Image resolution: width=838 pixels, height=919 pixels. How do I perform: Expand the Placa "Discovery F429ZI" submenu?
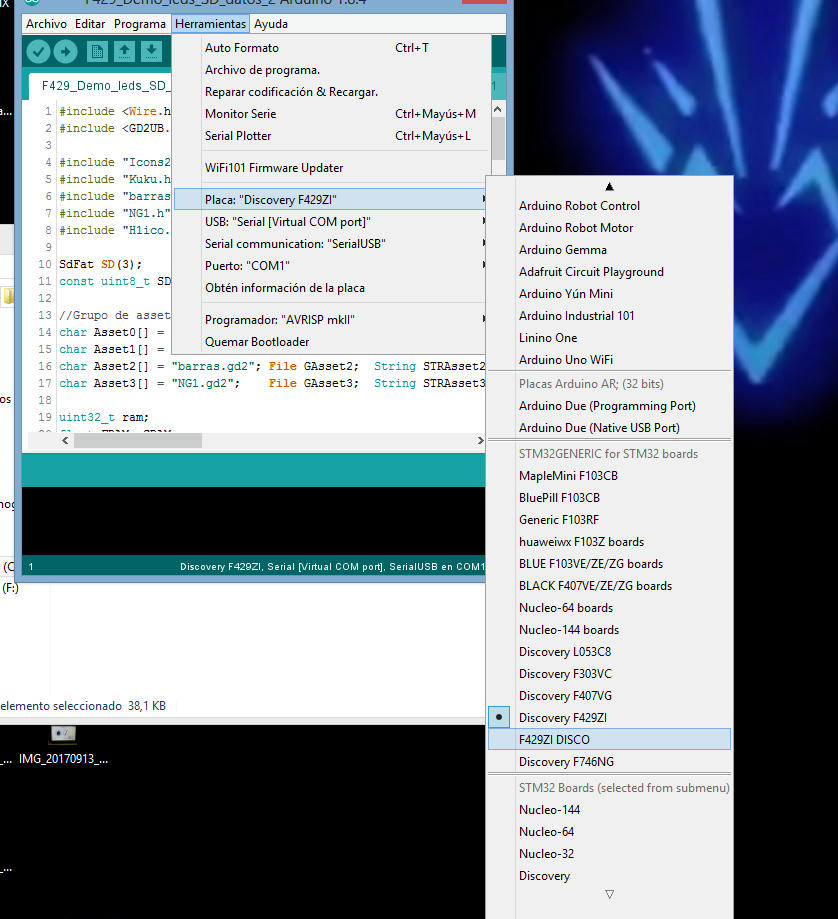tap(331, 200)
